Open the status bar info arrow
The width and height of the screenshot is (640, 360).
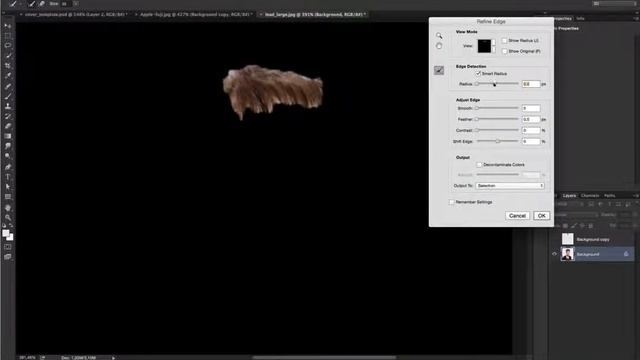tap(113, 358)
